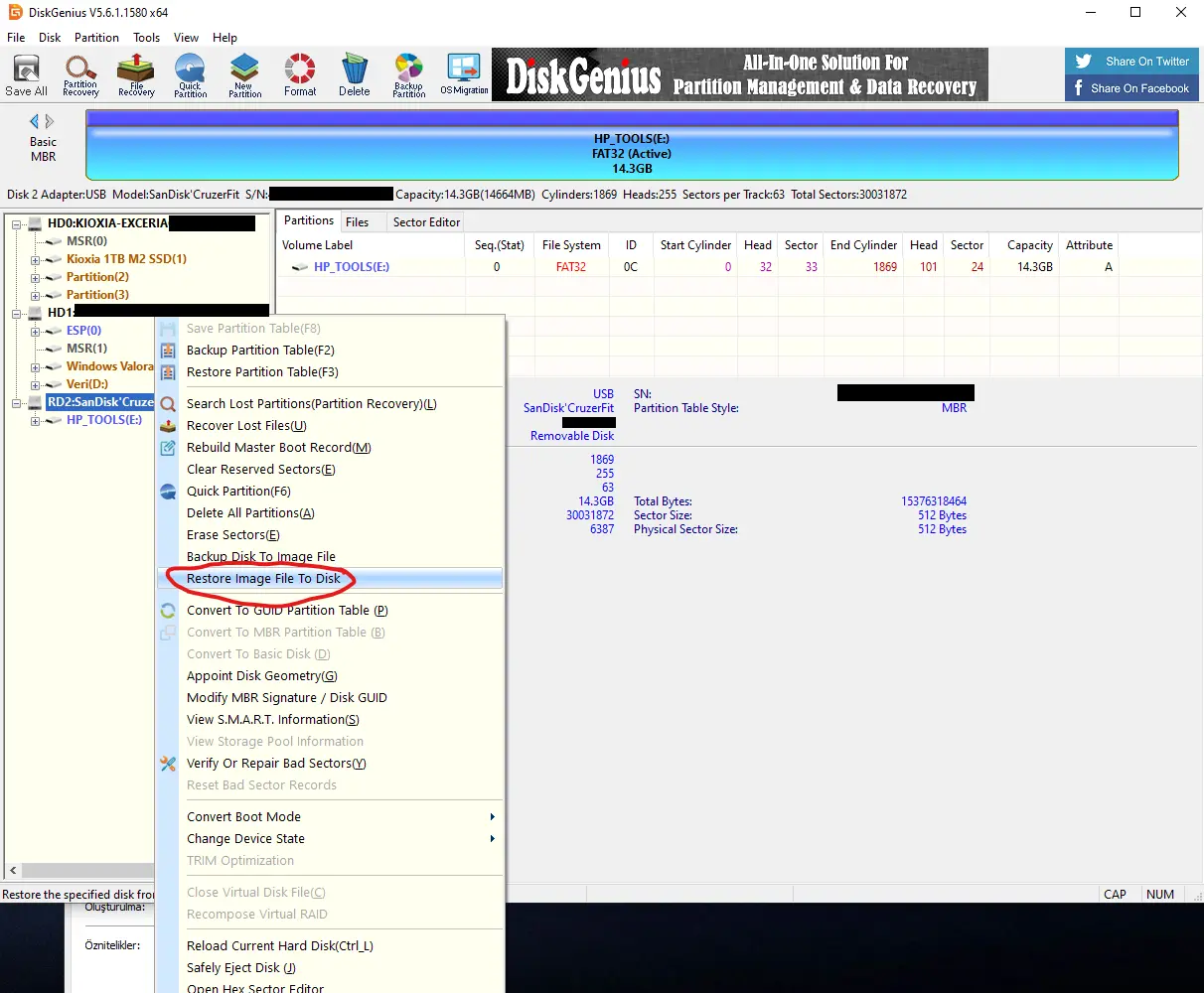
Task: Click the Delete toolbar icon
Action: (x=354, y=75)
